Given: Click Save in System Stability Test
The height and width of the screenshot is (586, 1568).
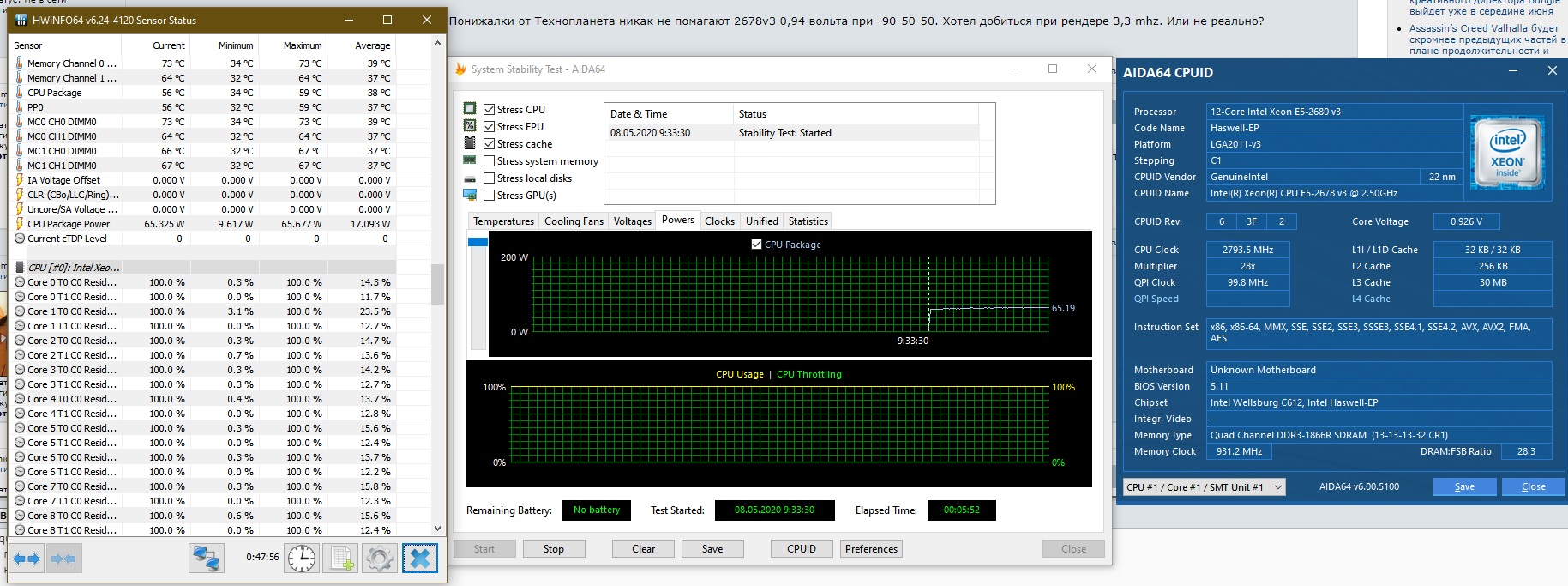Looking at the screenshot, I should (x=712, y=549).
